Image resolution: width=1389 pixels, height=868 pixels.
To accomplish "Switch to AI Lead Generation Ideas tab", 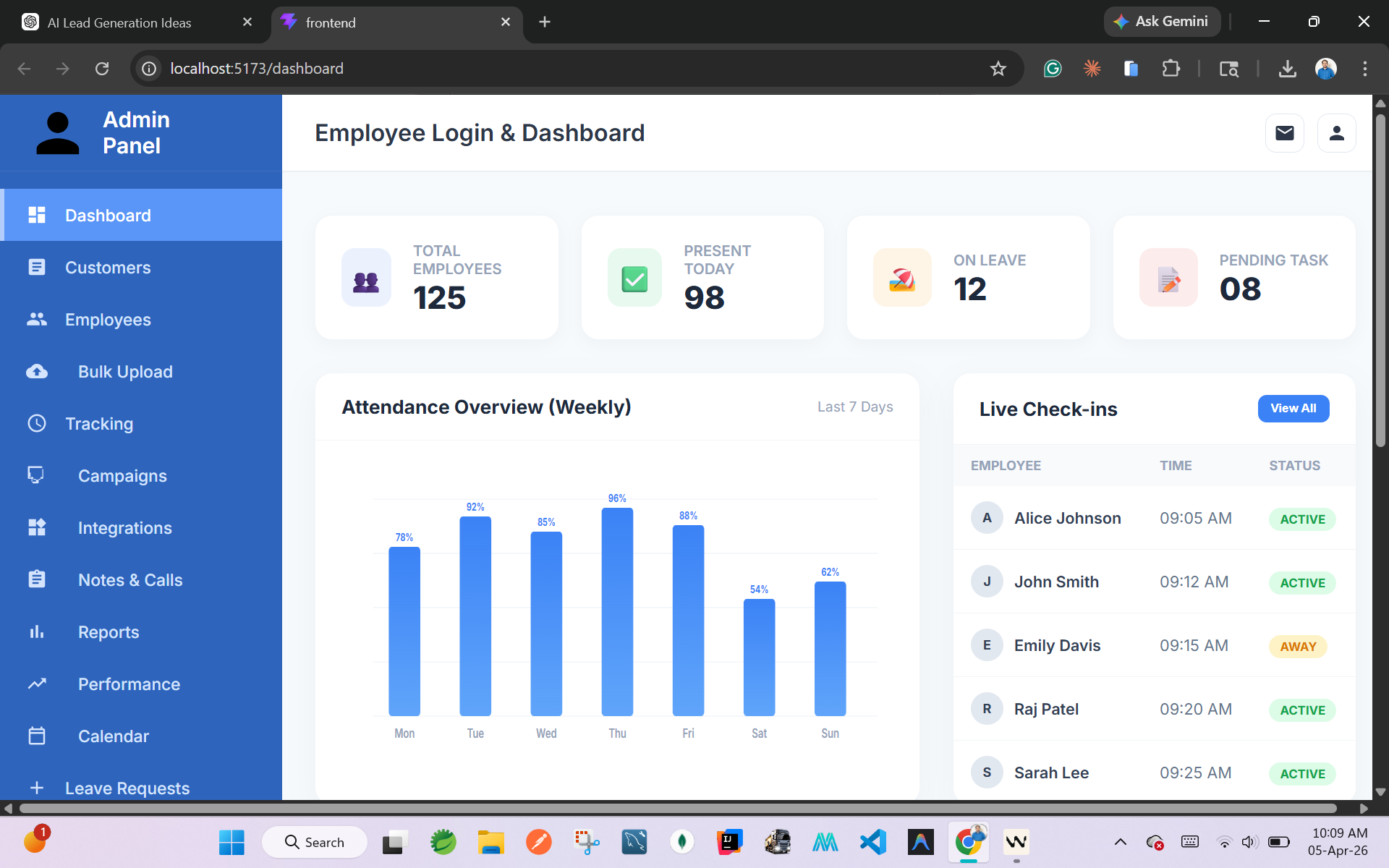I will point(137,22).
